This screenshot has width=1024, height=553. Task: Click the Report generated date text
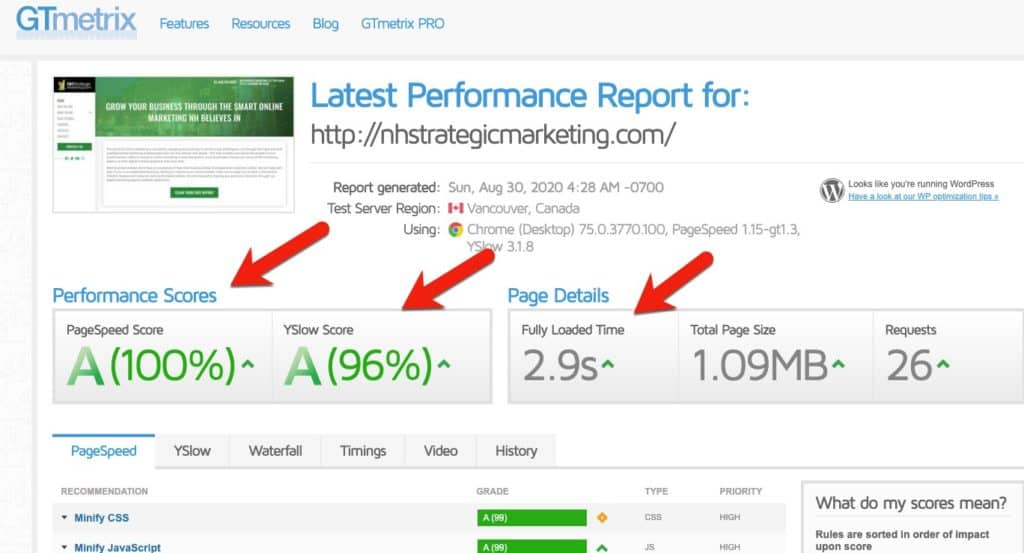pyautogui.click(x=556, y=187)
